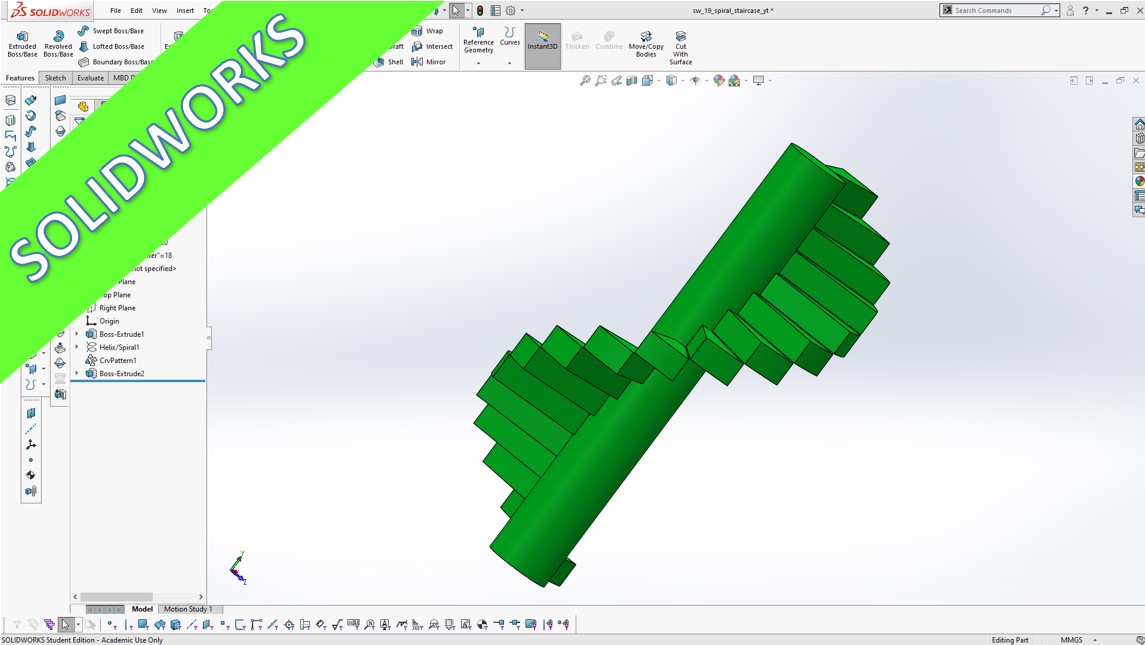Click Move/Copy Bodies tool
This screenshot has height=645, width=1145.
click(x=646, y=44)
